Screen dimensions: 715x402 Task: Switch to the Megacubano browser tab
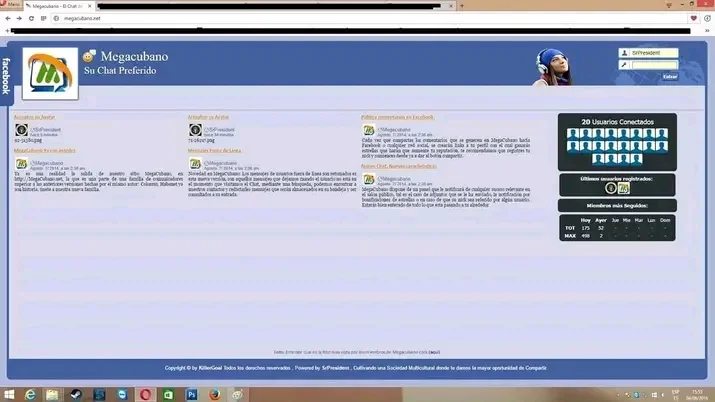pos(58,6)
